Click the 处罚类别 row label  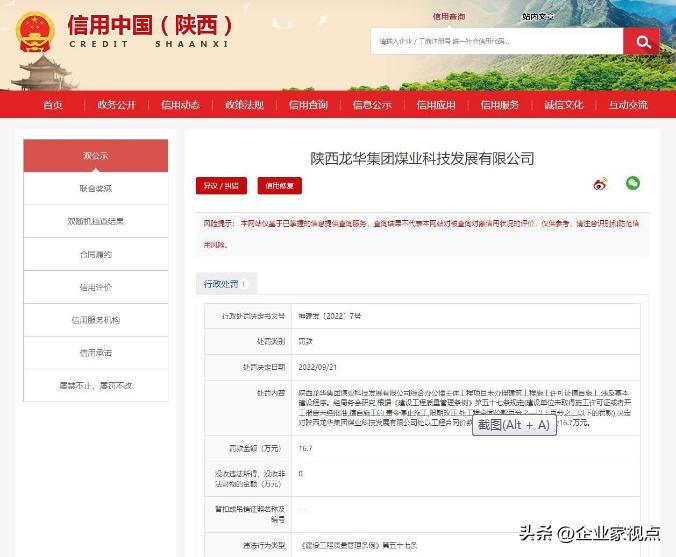pyautogui.click(x=271, y=341)
